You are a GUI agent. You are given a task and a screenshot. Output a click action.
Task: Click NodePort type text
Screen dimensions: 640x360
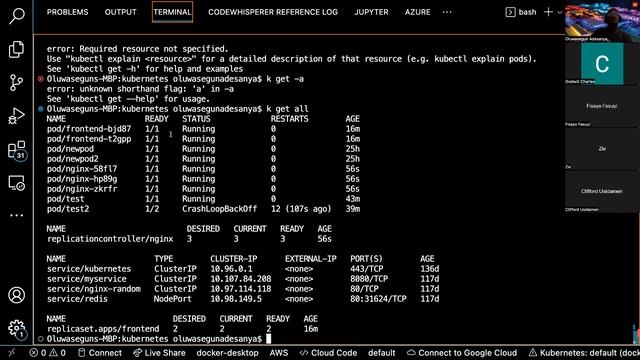tap(173, 299)
